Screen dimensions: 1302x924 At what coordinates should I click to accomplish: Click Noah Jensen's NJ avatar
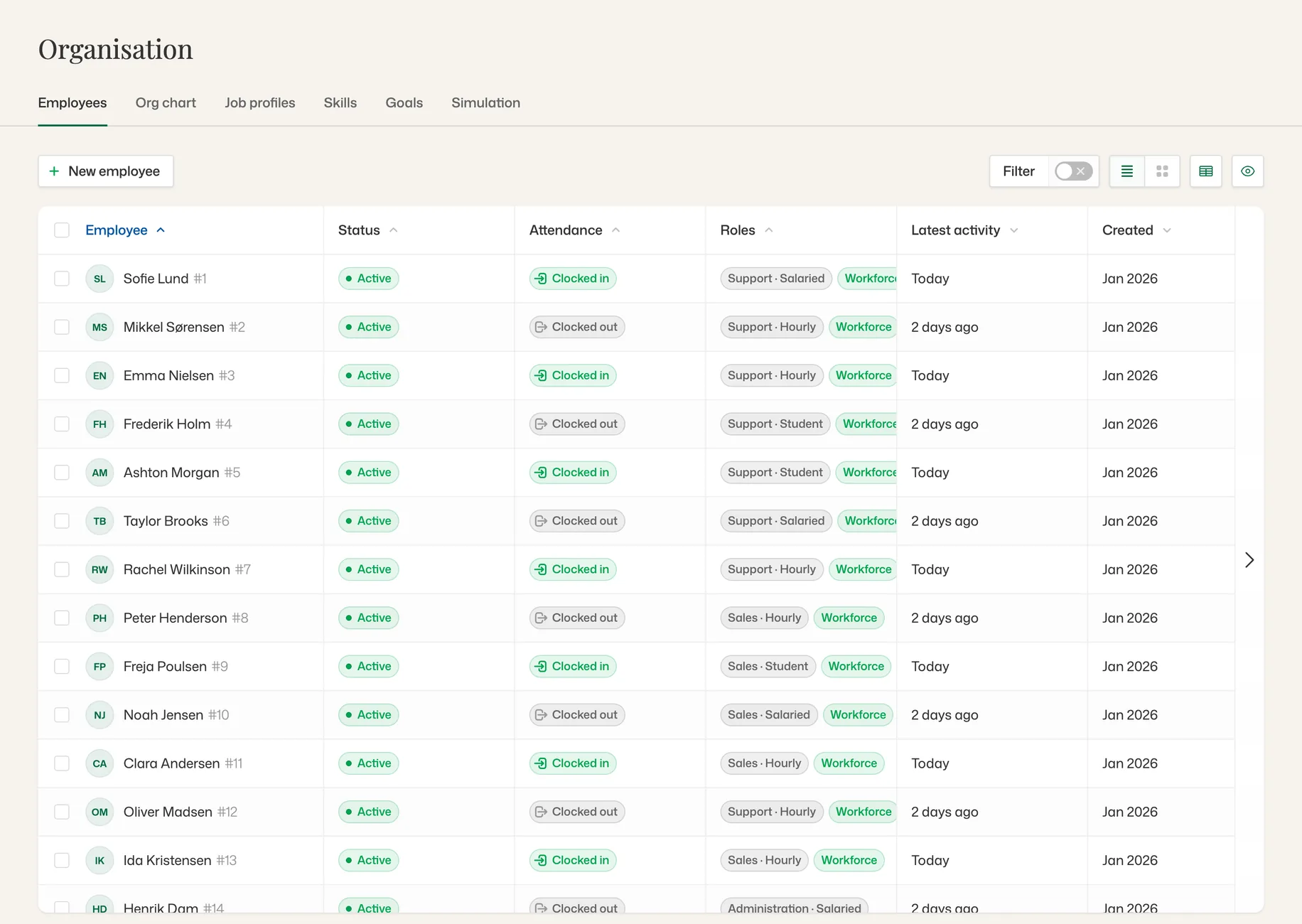(99, 715)
